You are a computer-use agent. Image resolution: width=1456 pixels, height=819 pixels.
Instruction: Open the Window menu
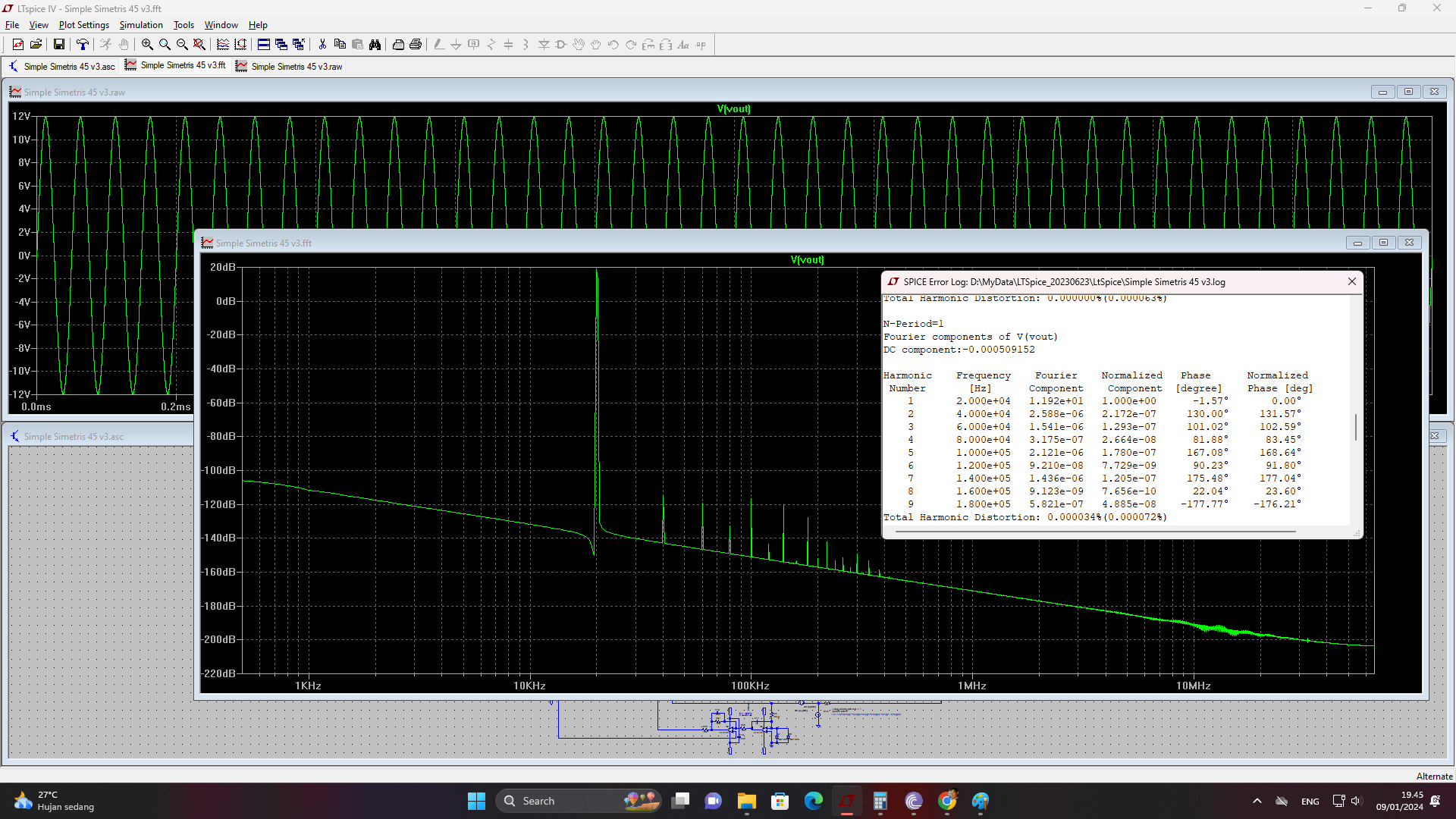221,25
